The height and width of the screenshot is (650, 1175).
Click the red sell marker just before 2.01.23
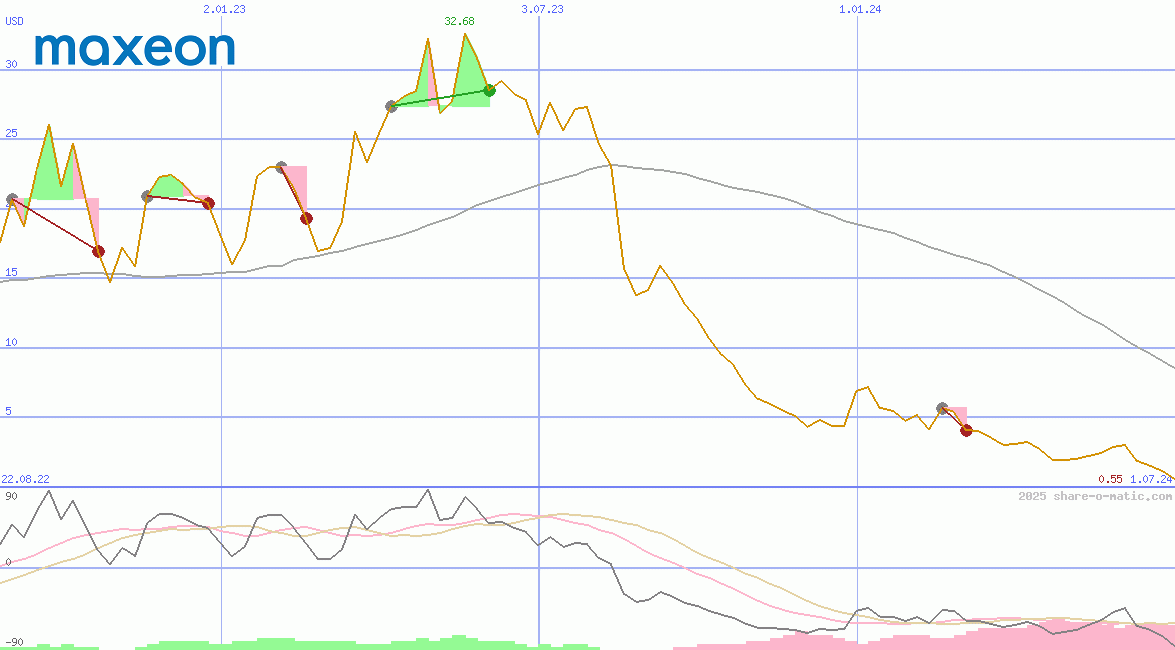point(209,203)
